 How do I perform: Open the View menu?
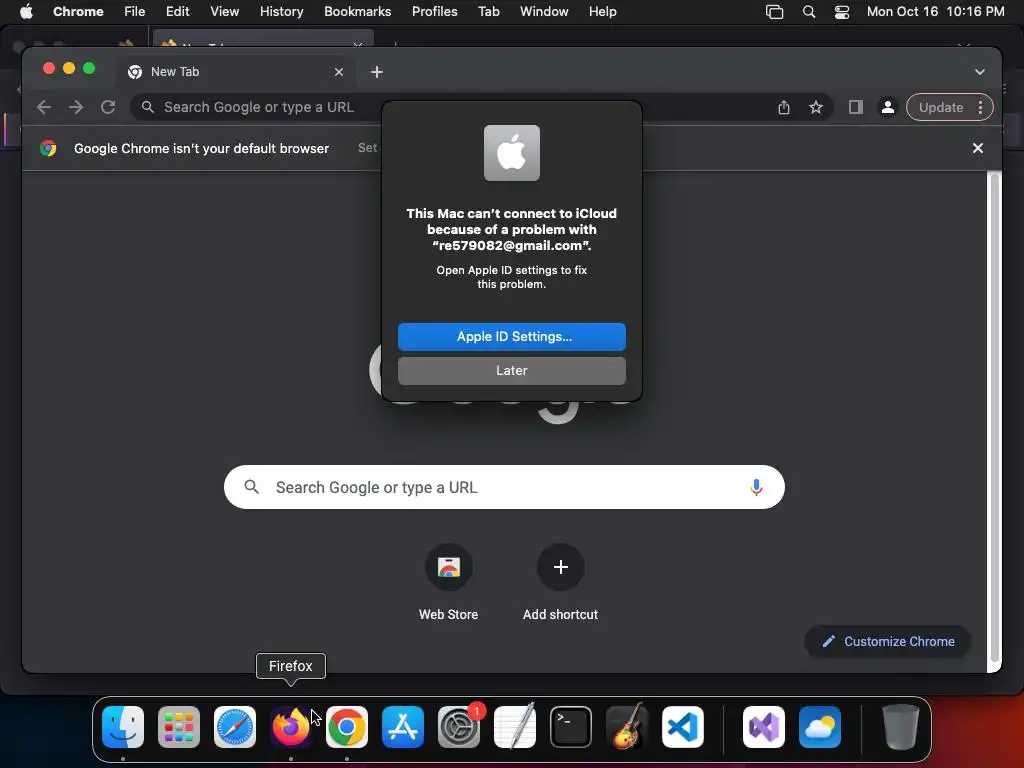pyautogui.click(x=224, y=12)
